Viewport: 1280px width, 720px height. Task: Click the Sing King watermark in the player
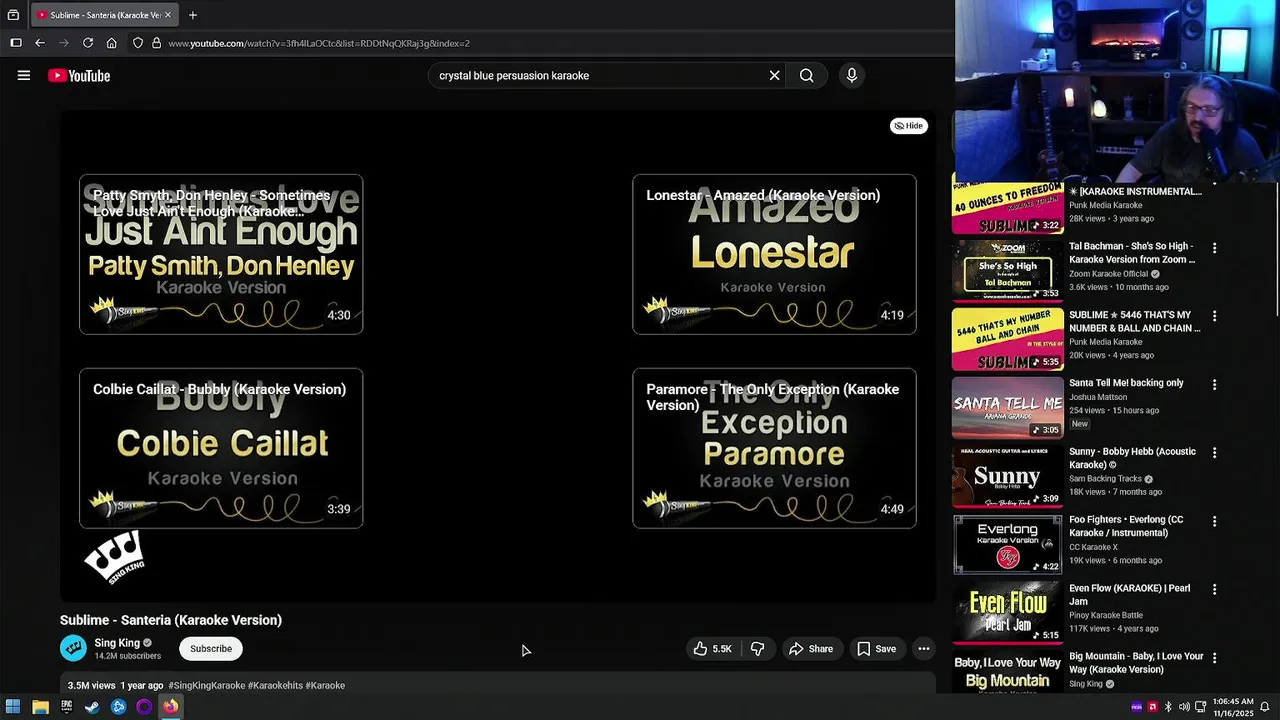[114, 557]
